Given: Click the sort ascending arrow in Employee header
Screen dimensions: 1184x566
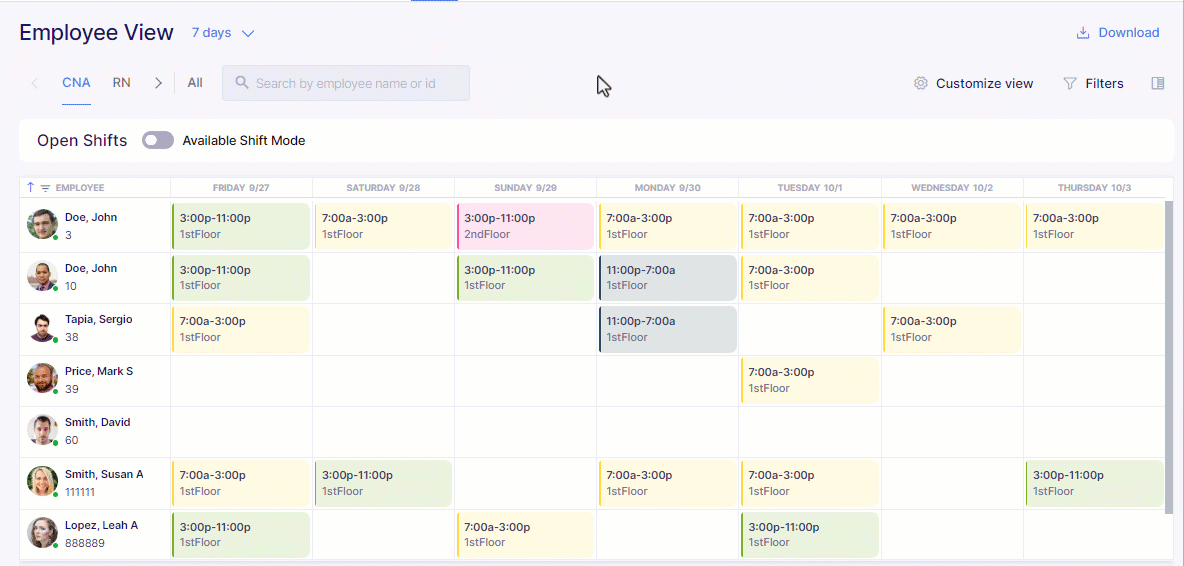Looking at the screenshot, I should (x=31, y=187).
